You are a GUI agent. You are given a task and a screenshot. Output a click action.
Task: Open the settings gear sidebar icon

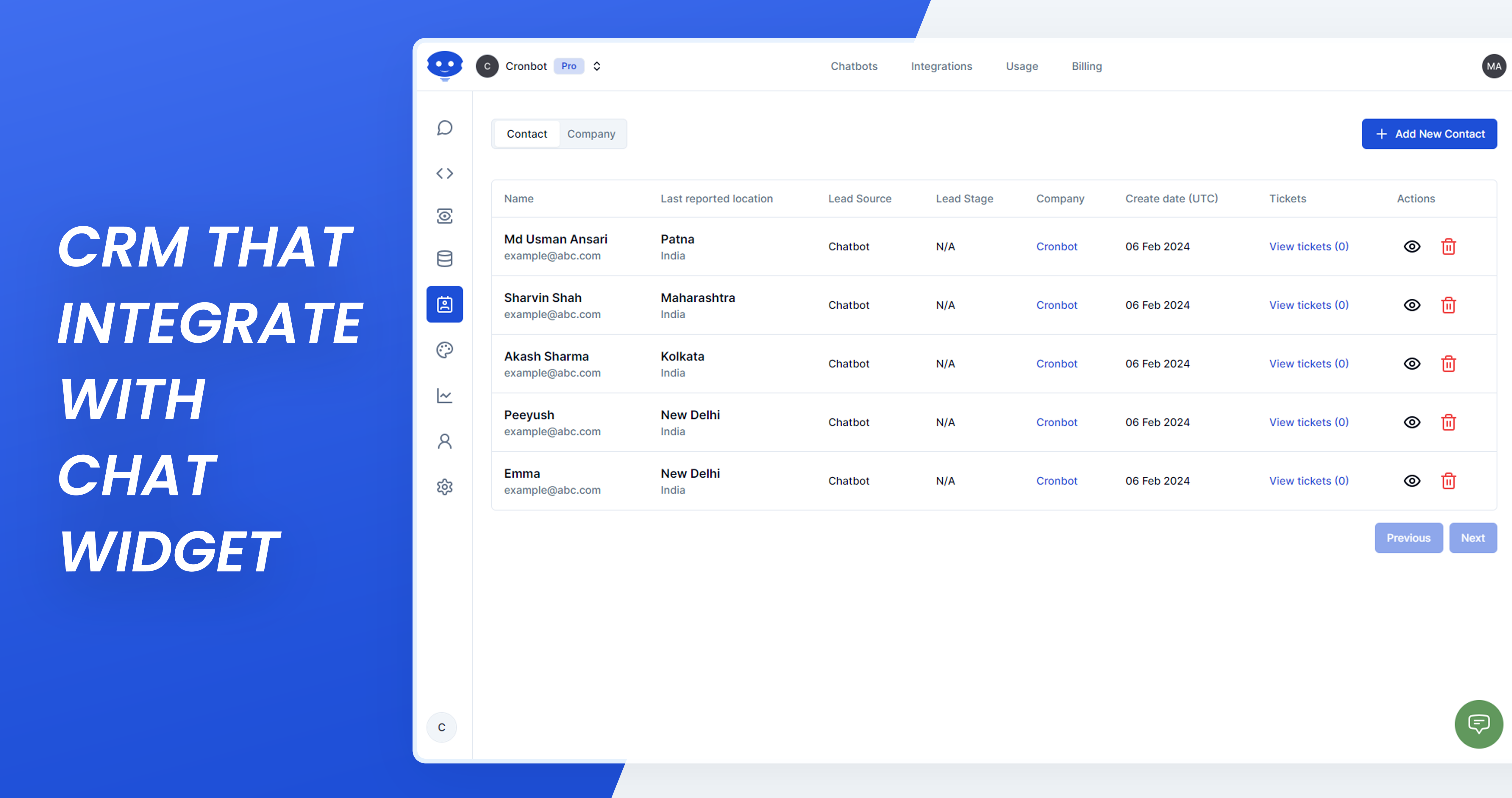coord(444,487)
